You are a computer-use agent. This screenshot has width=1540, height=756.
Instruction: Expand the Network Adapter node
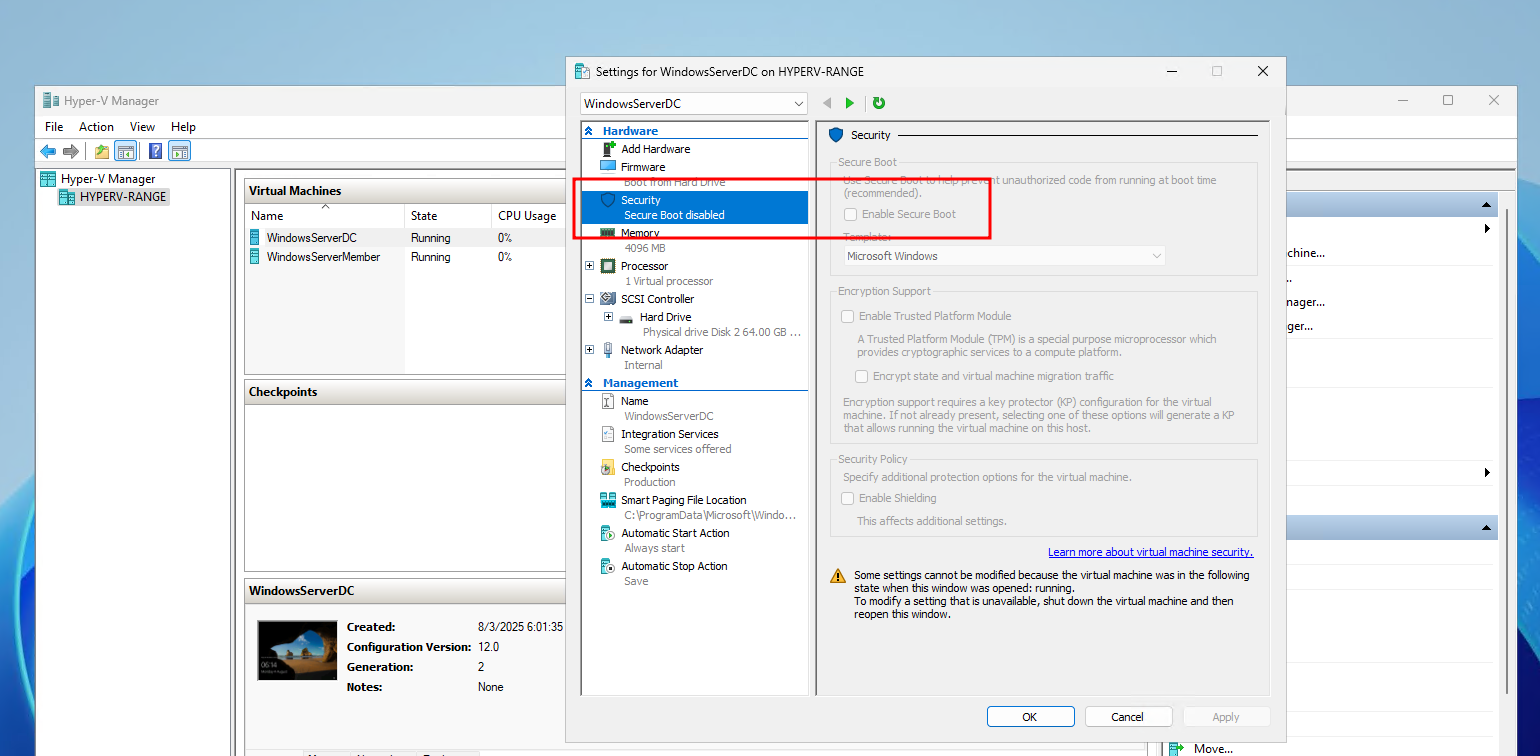click(x=589, y=350)
